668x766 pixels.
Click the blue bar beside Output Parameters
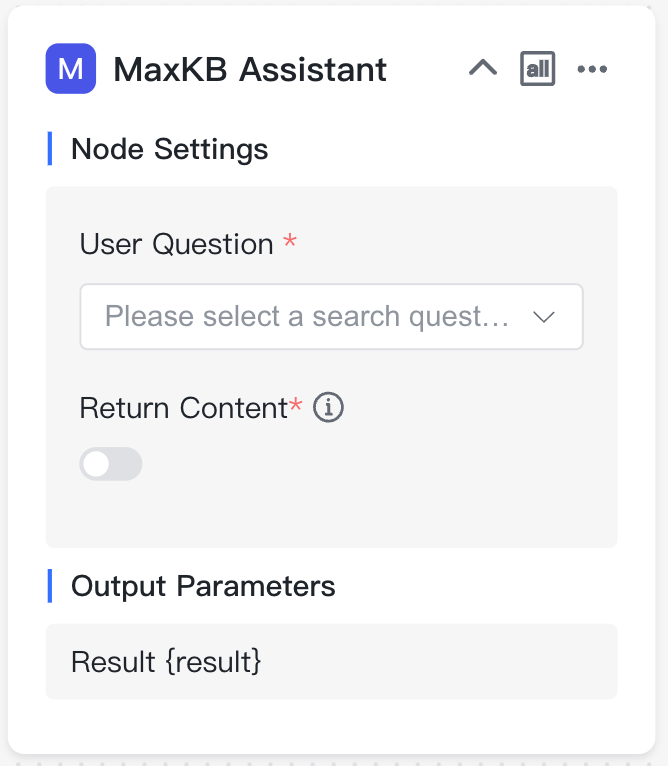50,586
